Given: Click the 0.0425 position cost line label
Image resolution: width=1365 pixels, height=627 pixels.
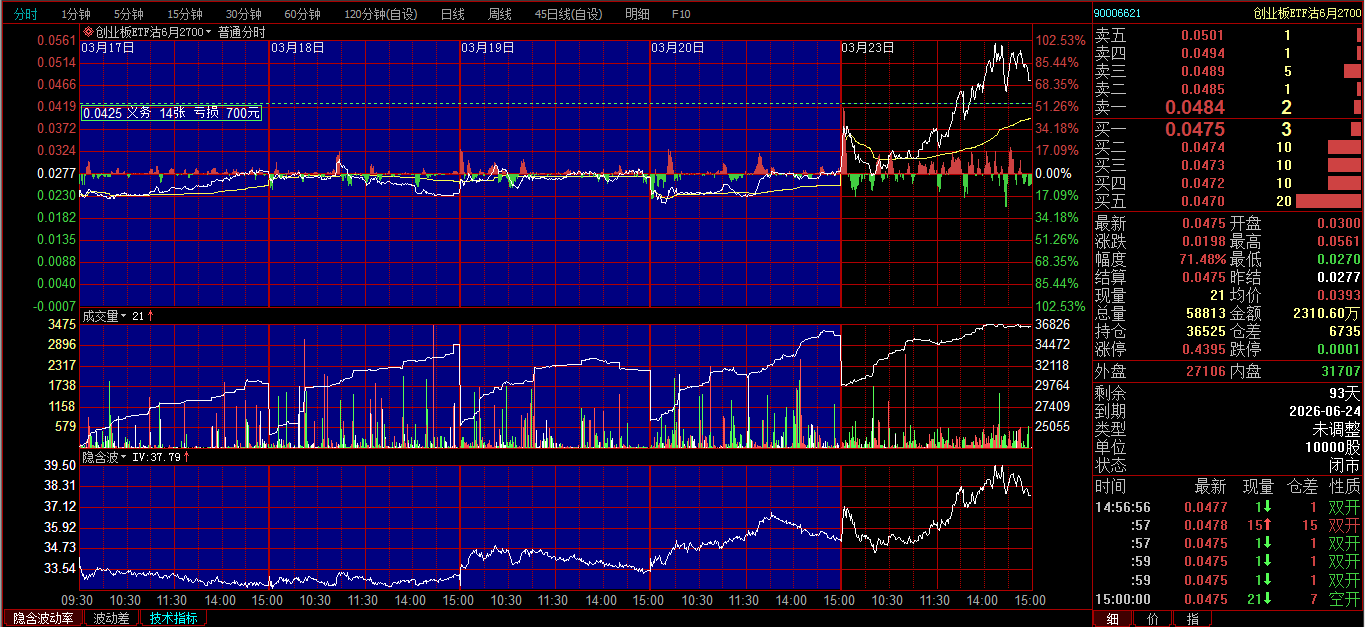Looking at the screenshot, I should [x=171, y=113].
